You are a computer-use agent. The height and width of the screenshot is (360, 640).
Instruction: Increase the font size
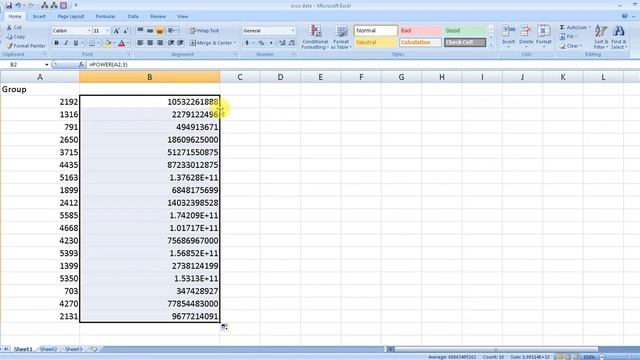click(x=116, y=31)
